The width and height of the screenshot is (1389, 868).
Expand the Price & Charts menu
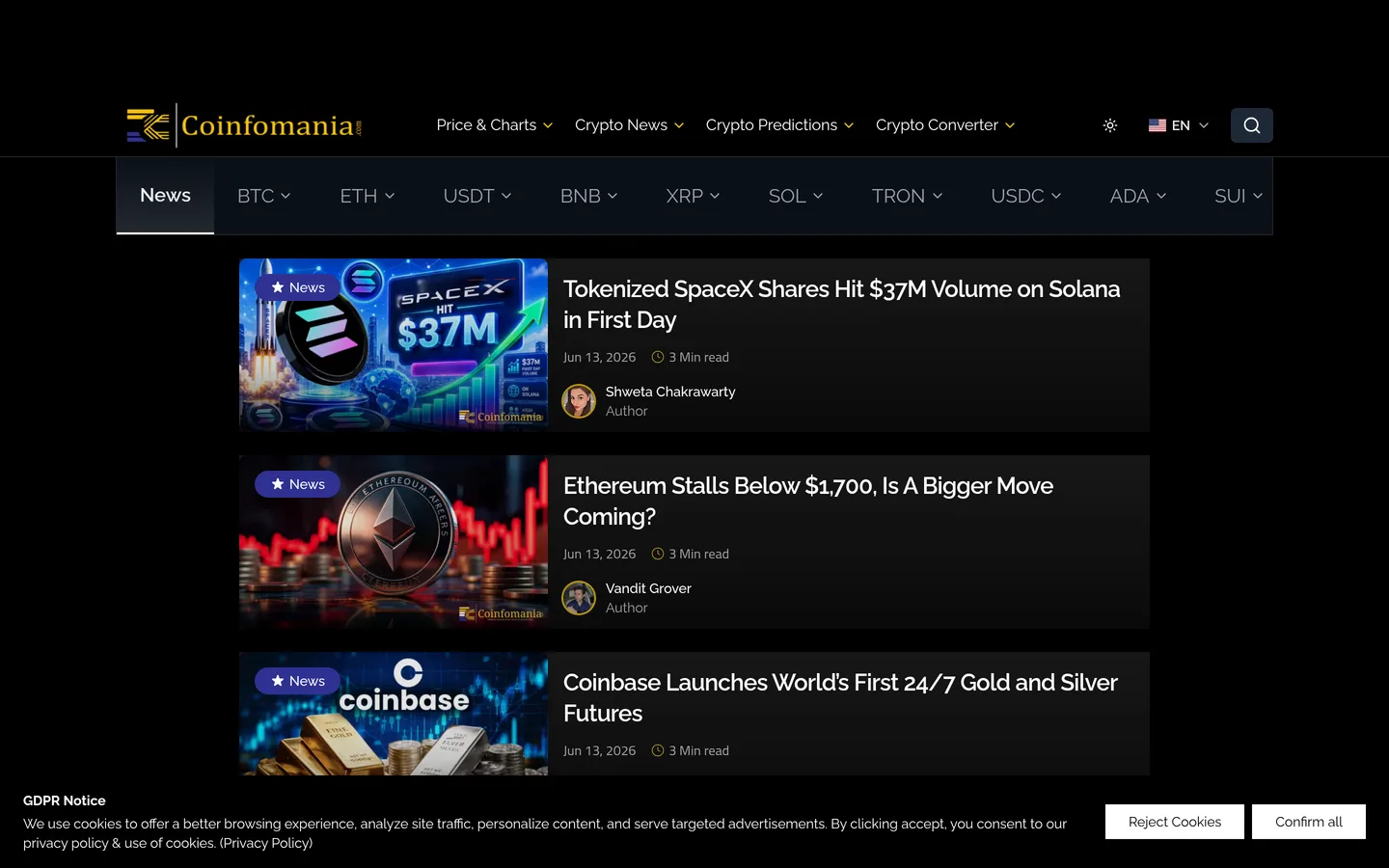tap(495, 125)
